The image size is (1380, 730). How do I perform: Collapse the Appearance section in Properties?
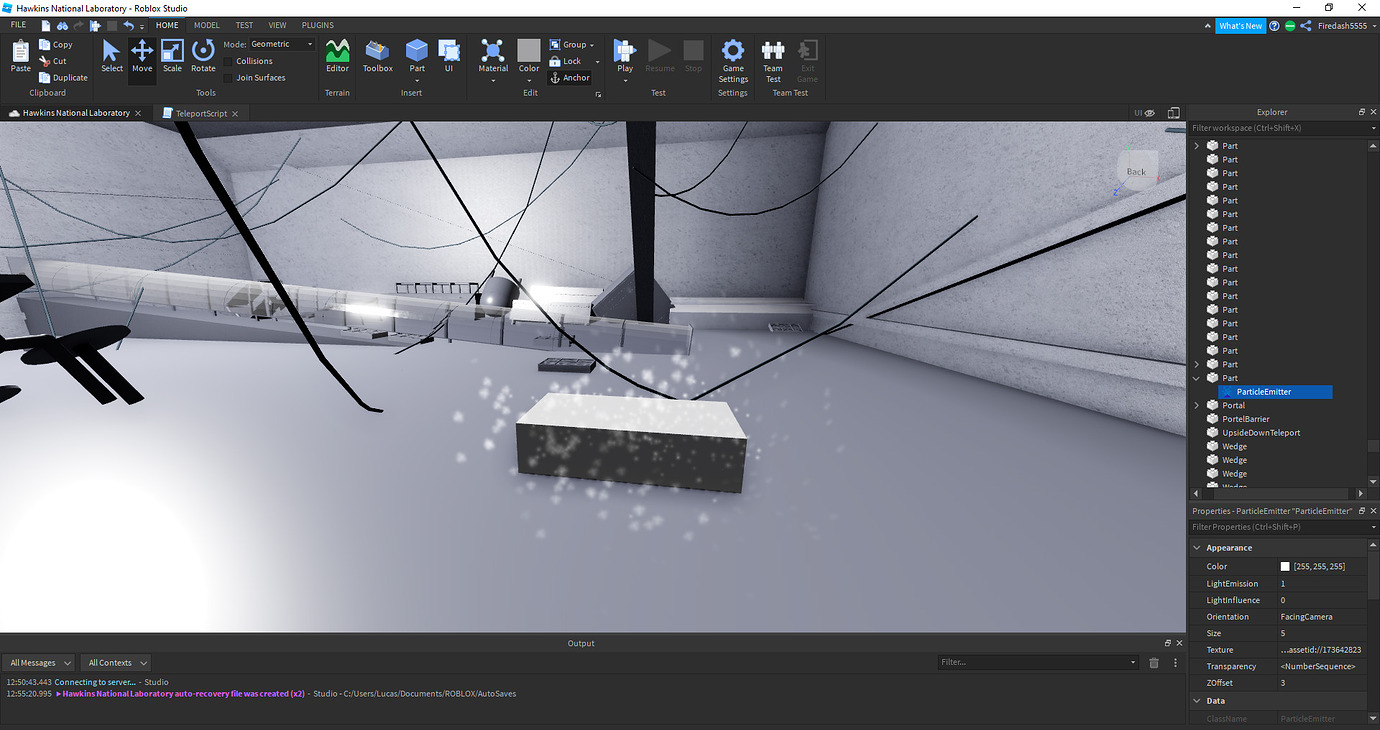tap(1197, 547)
